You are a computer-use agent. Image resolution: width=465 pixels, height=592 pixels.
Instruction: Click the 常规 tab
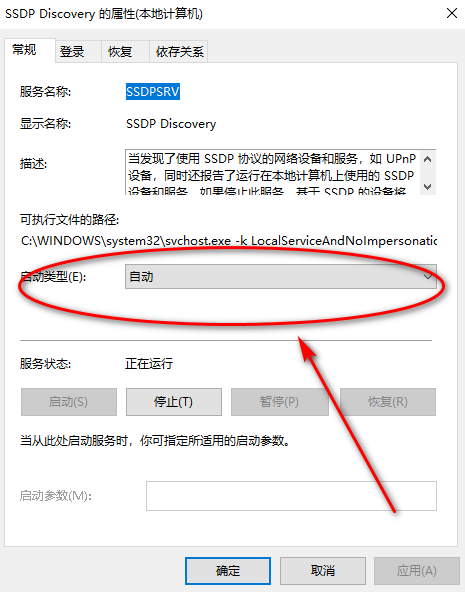coord(24,50)
